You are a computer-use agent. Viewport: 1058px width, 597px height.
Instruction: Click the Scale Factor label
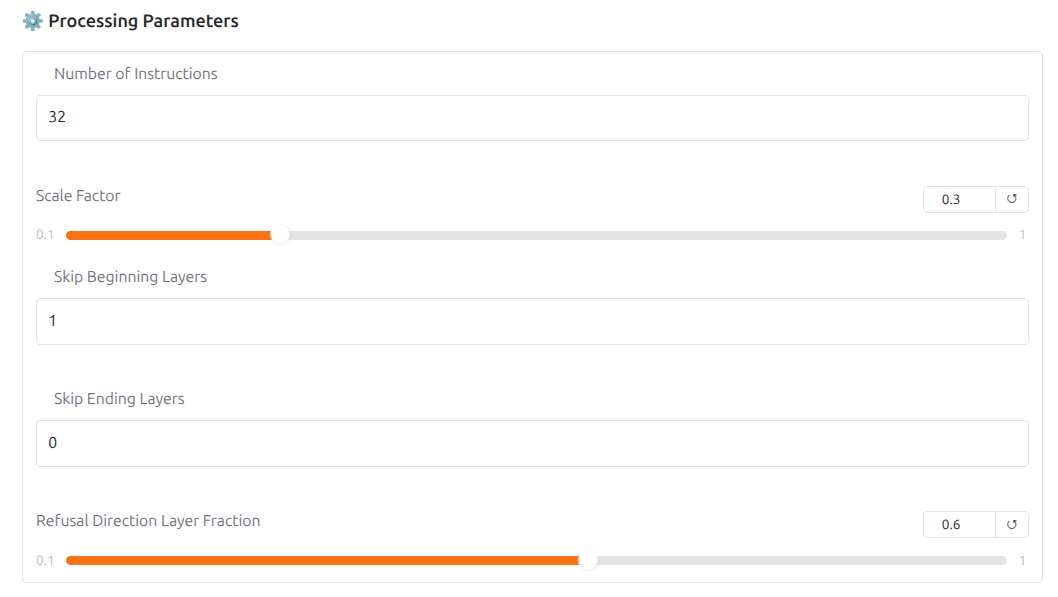[x=78, y=196]
